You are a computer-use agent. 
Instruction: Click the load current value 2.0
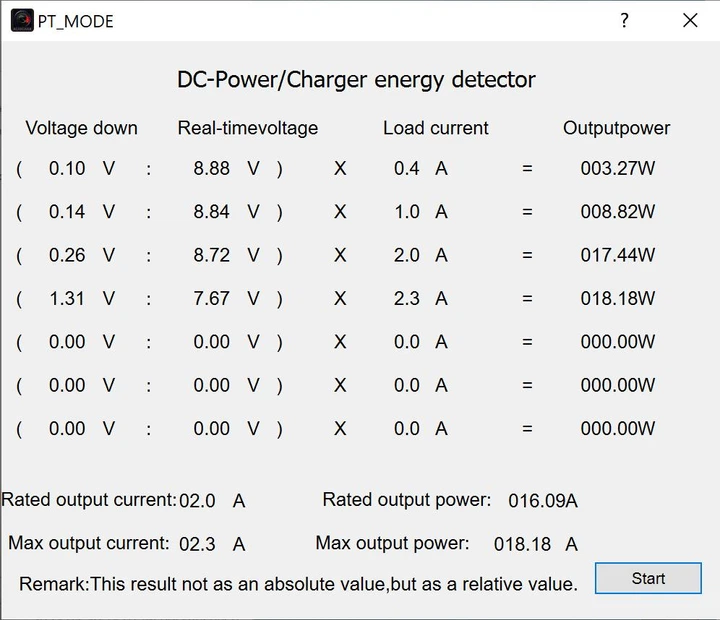[x=406, y=255]
